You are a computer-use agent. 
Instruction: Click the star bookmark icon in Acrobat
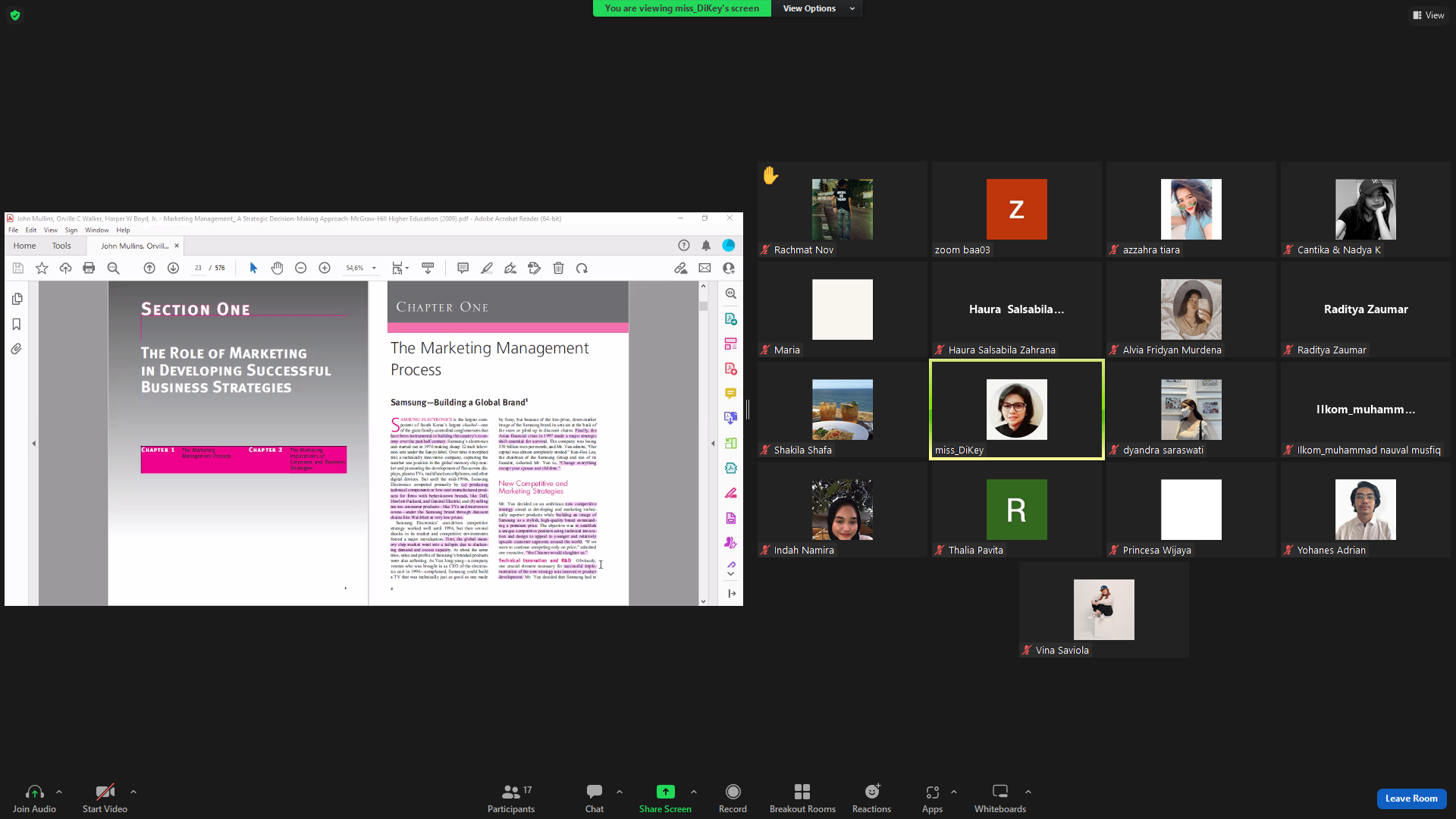(x=42, y=268)
